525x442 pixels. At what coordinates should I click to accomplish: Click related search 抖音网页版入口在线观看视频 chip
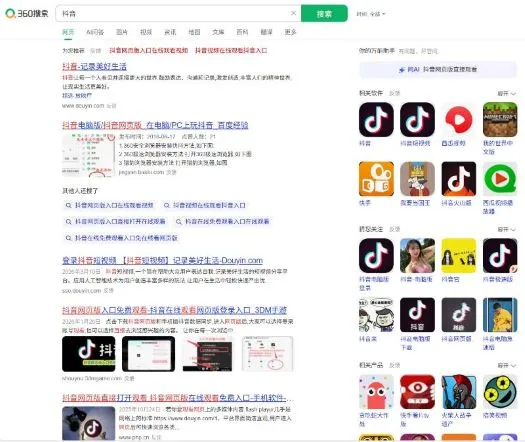(x=110, y=205)
